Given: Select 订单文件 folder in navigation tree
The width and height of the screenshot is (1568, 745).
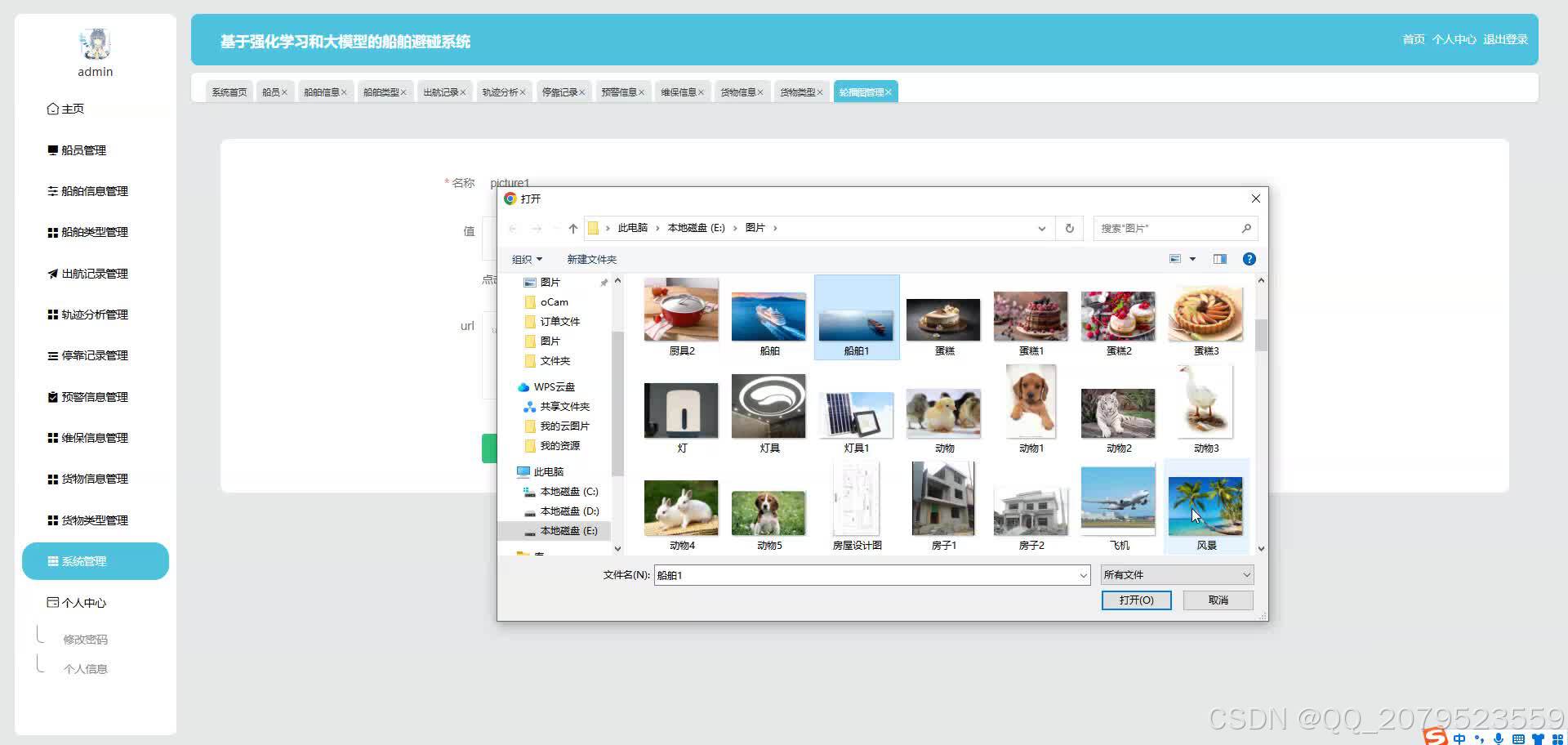Looking at the screenshot, I should point(560,322).
